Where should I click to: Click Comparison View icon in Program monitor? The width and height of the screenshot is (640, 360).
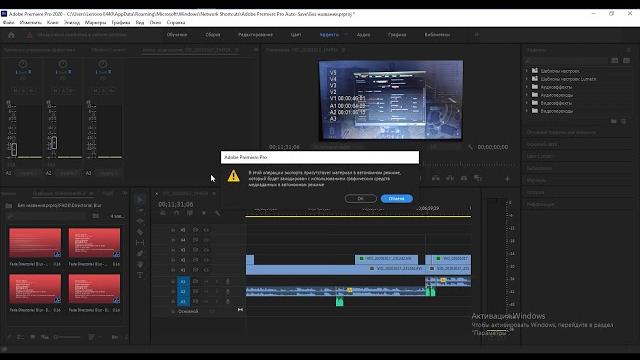pyautogui.click(x=478, y=178)
